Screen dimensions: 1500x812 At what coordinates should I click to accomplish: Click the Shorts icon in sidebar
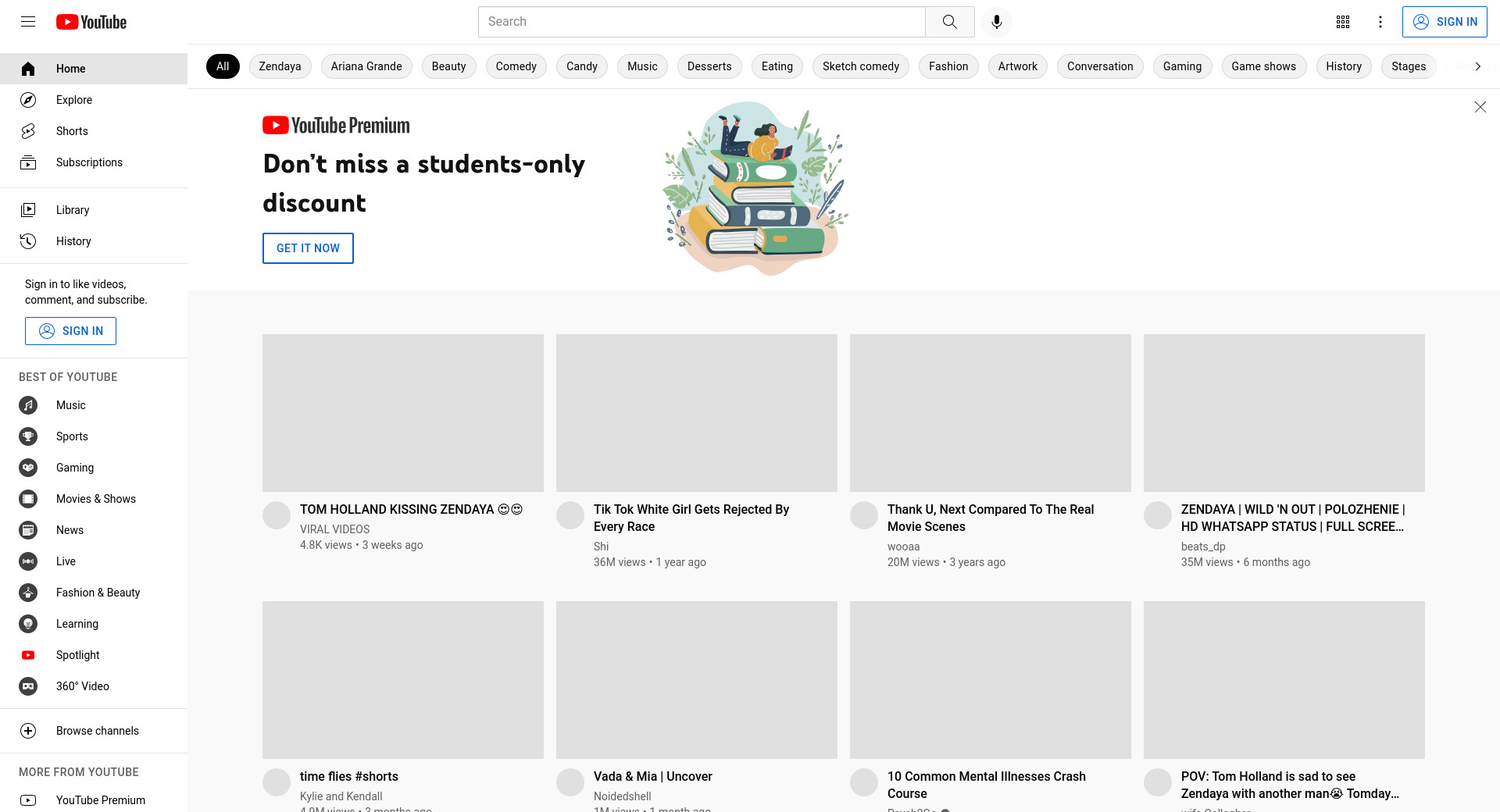28,131
